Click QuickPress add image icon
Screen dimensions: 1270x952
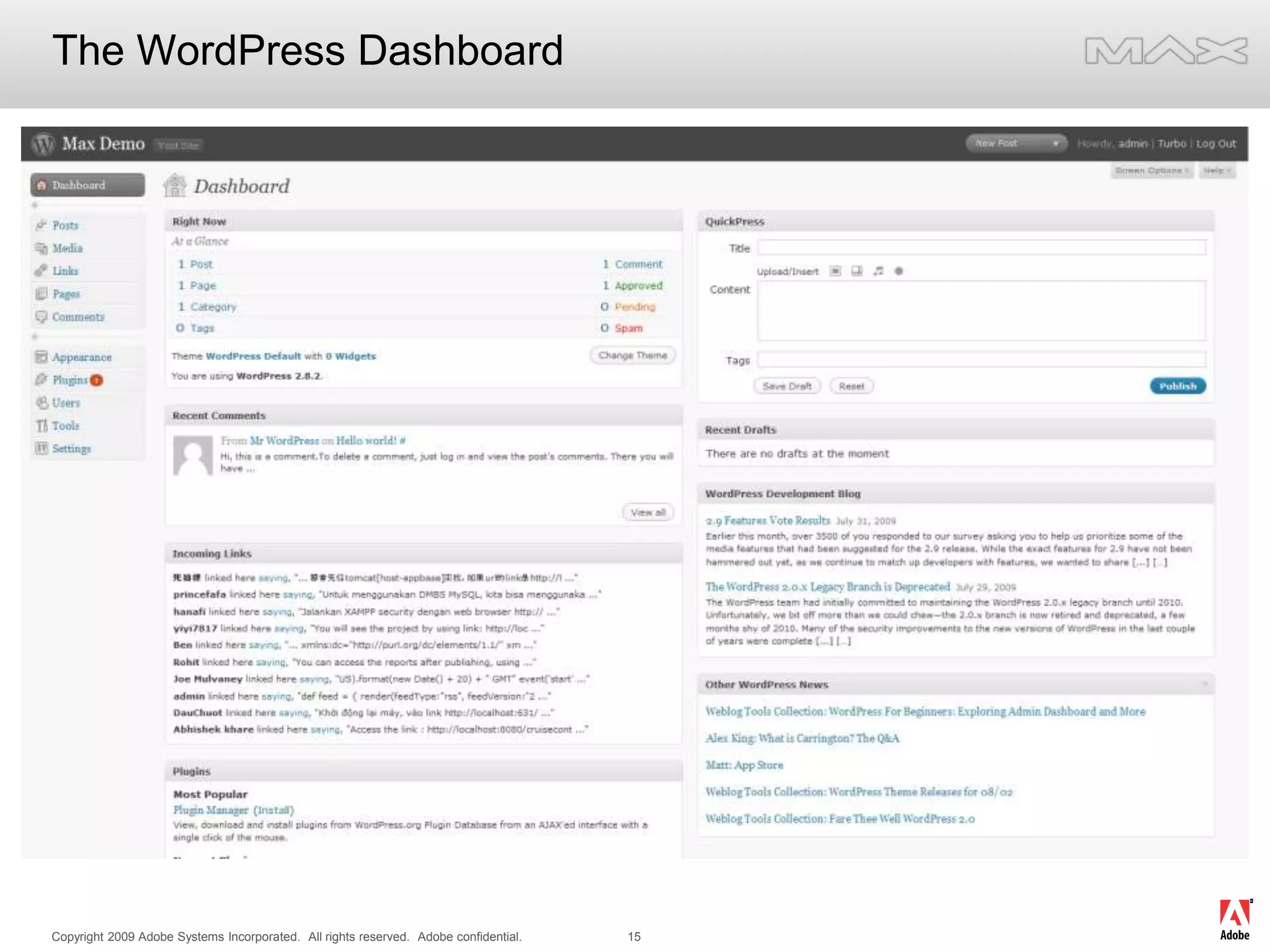(835, 271)
